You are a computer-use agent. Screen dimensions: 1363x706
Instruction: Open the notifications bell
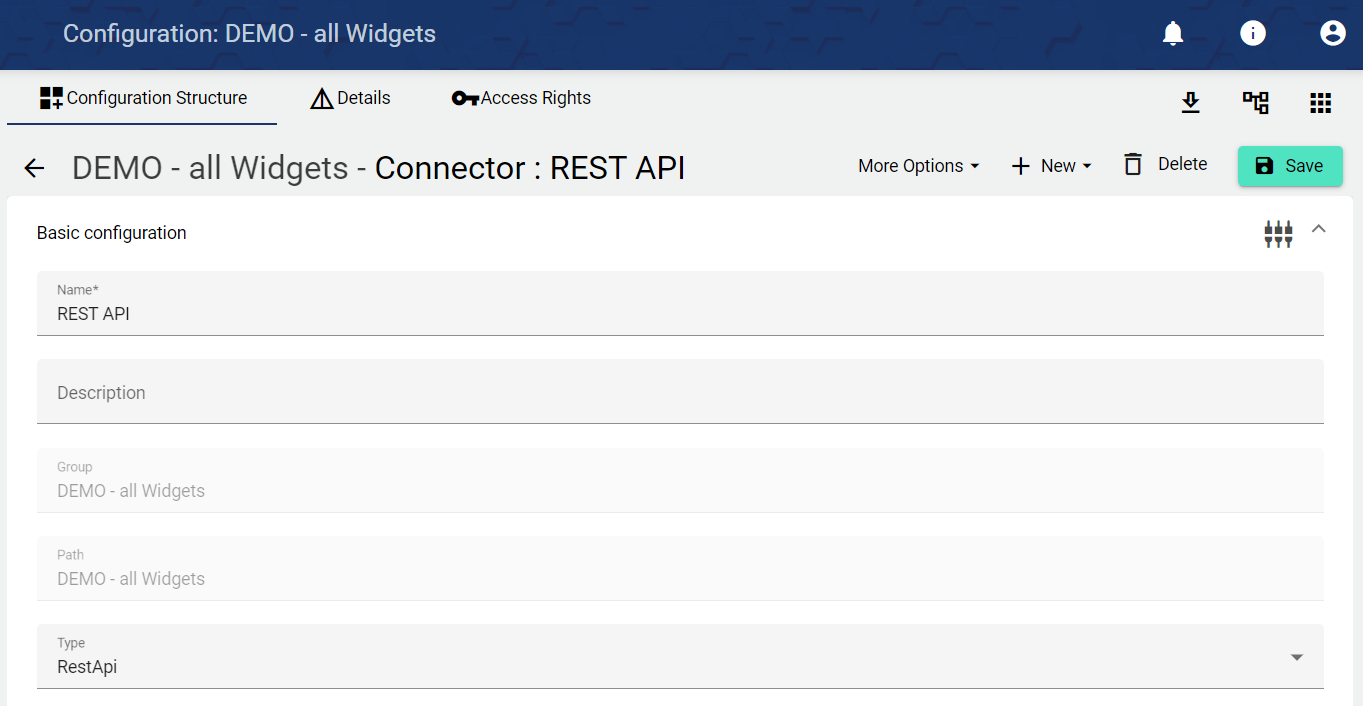[1173, 34]
